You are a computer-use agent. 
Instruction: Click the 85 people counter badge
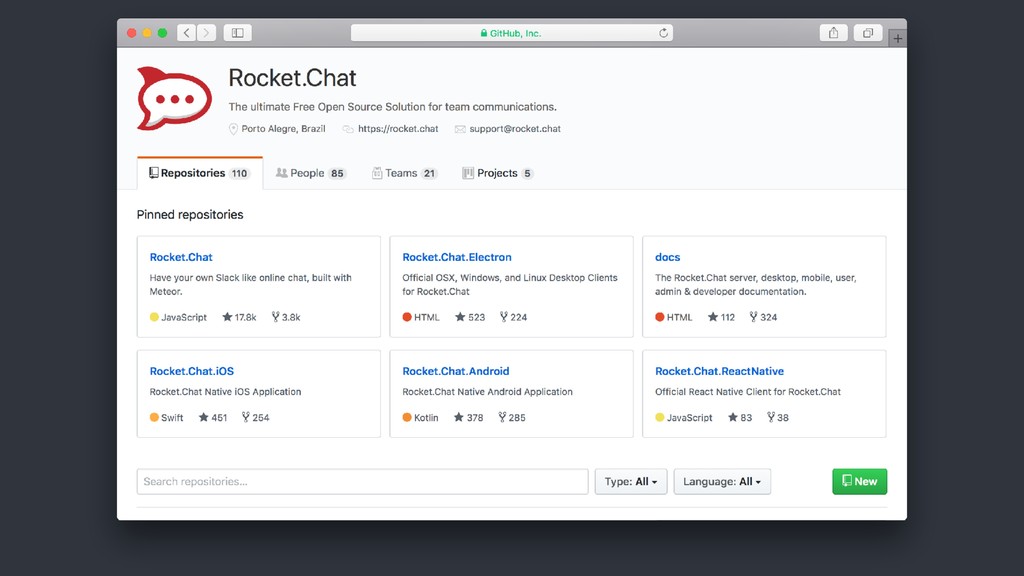pyautogui.click(x=337, y=173)
